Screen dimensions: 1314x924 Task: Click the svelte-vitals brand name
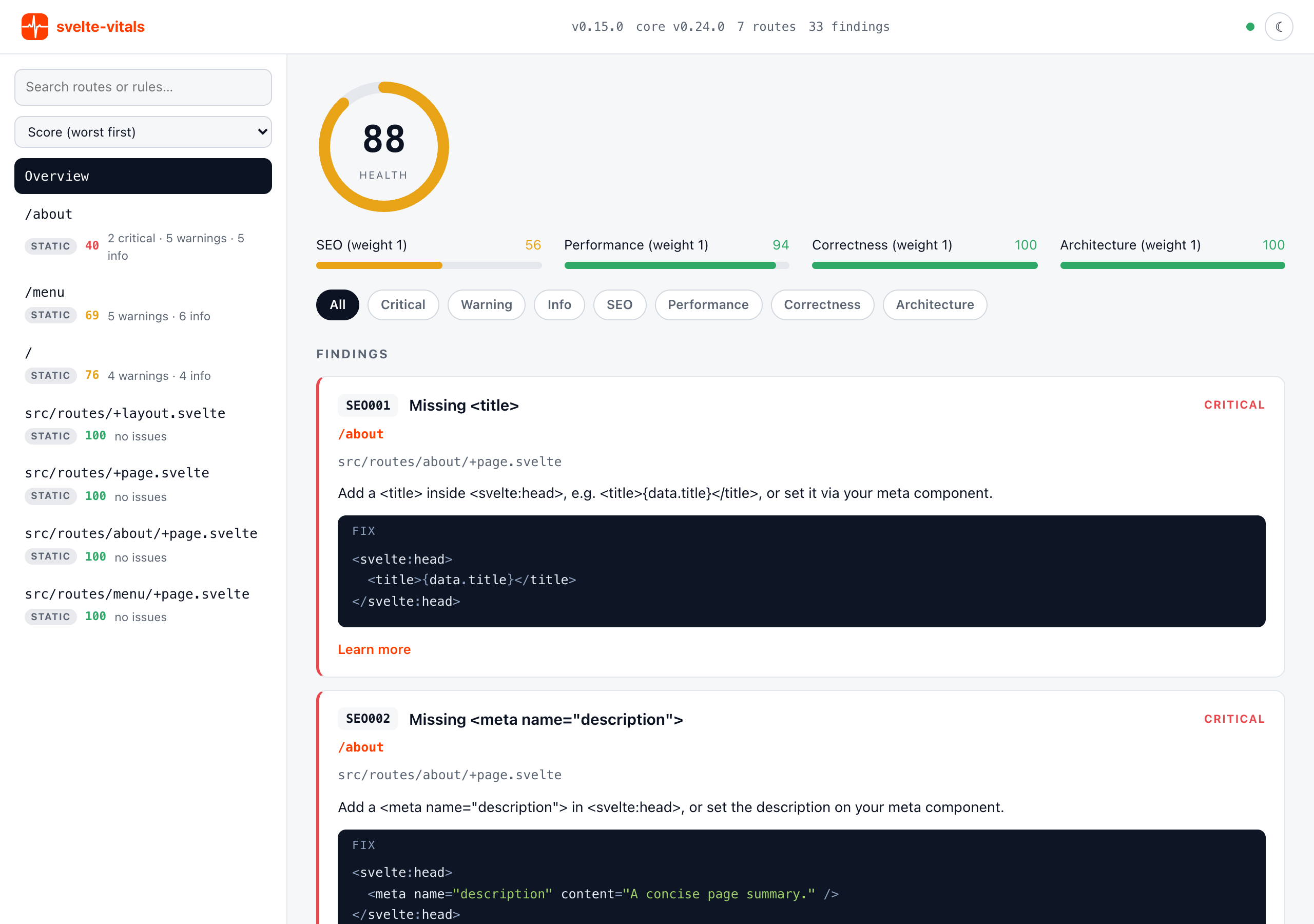click(x=100, y=27)
